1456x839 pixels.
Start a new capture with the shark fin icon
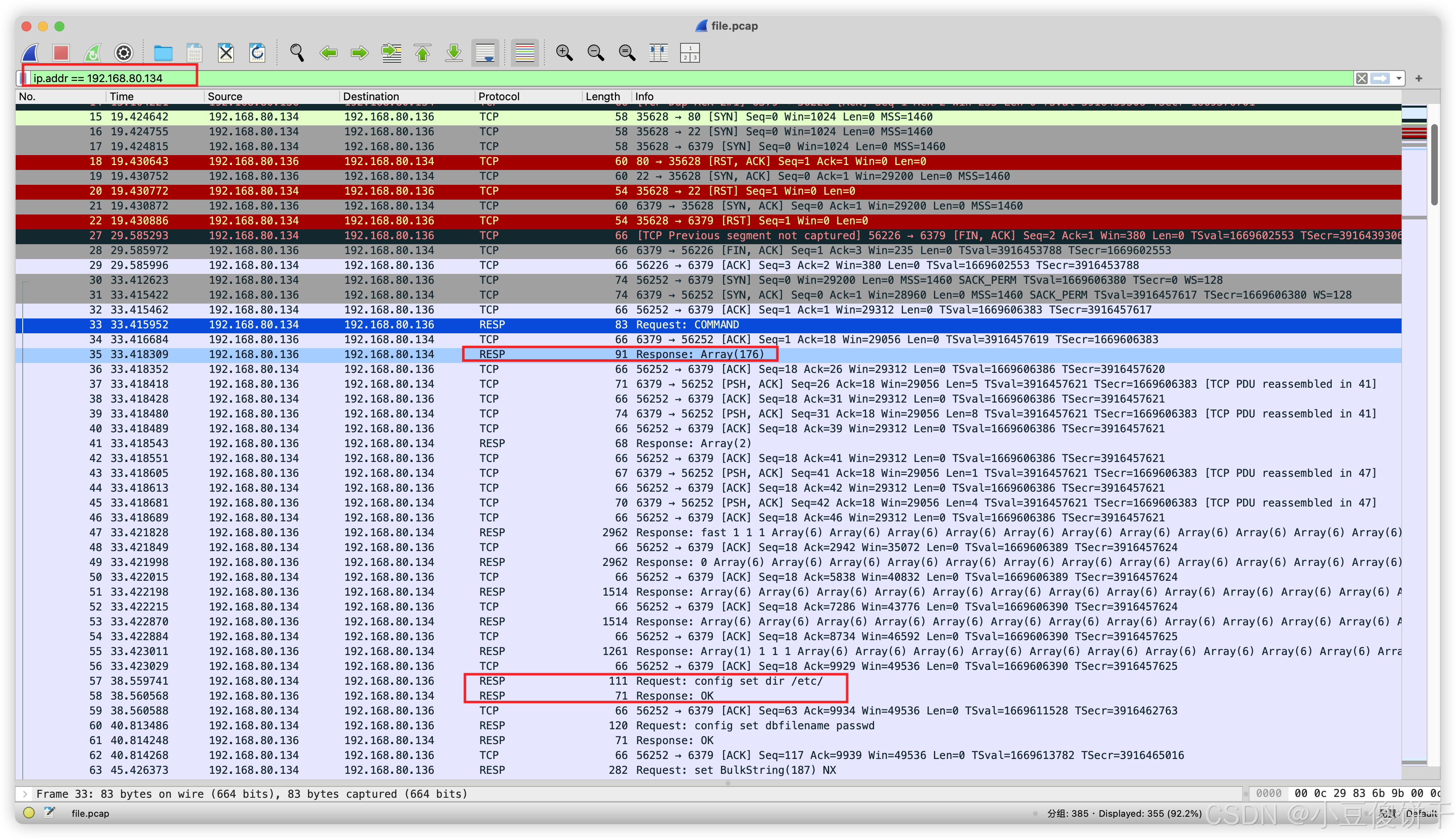[30, 52]
